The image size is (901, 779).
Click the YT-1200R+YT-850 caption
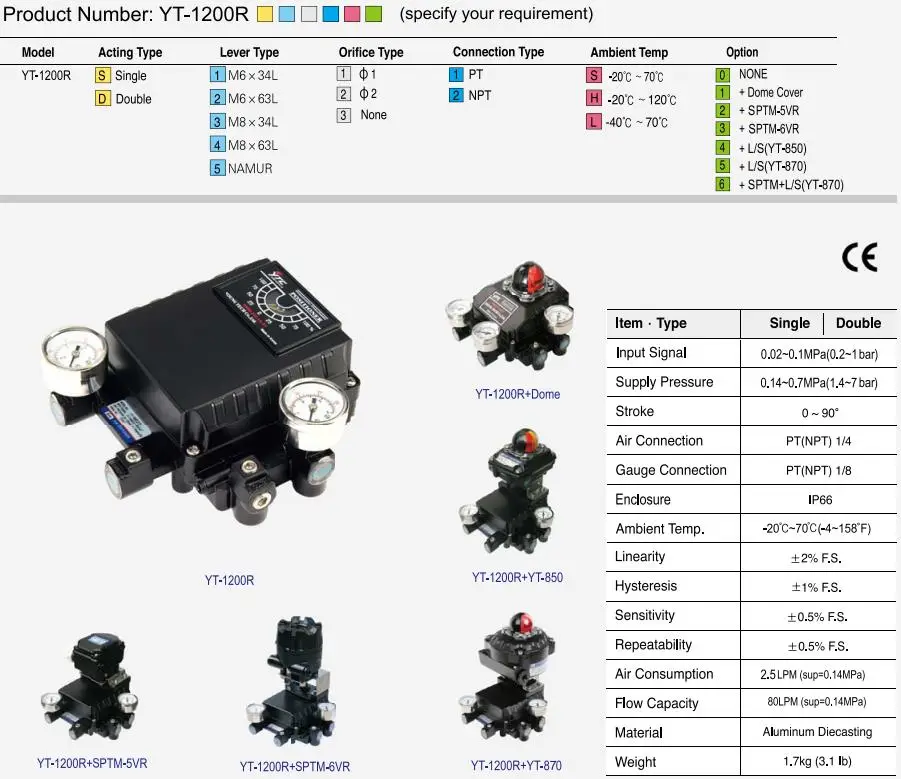[517, 578]
